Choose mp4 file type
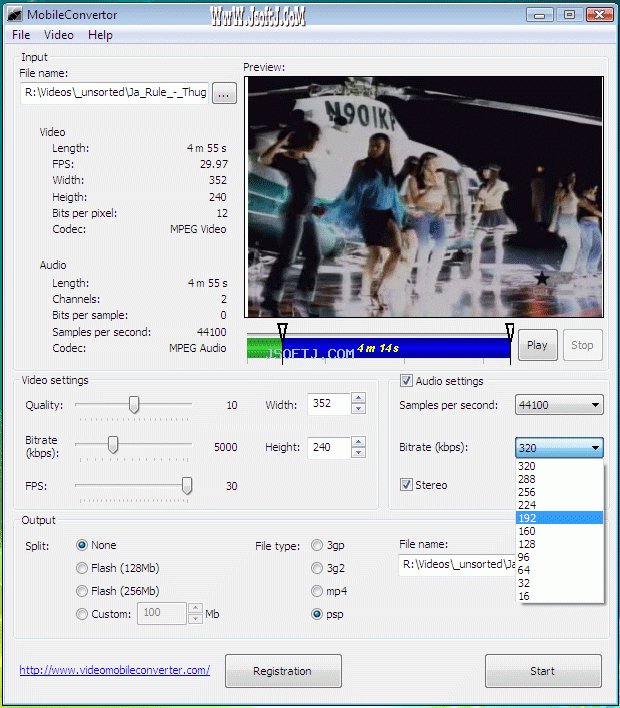Viewport: 620px width, 708px height. (x=317, y=591)
